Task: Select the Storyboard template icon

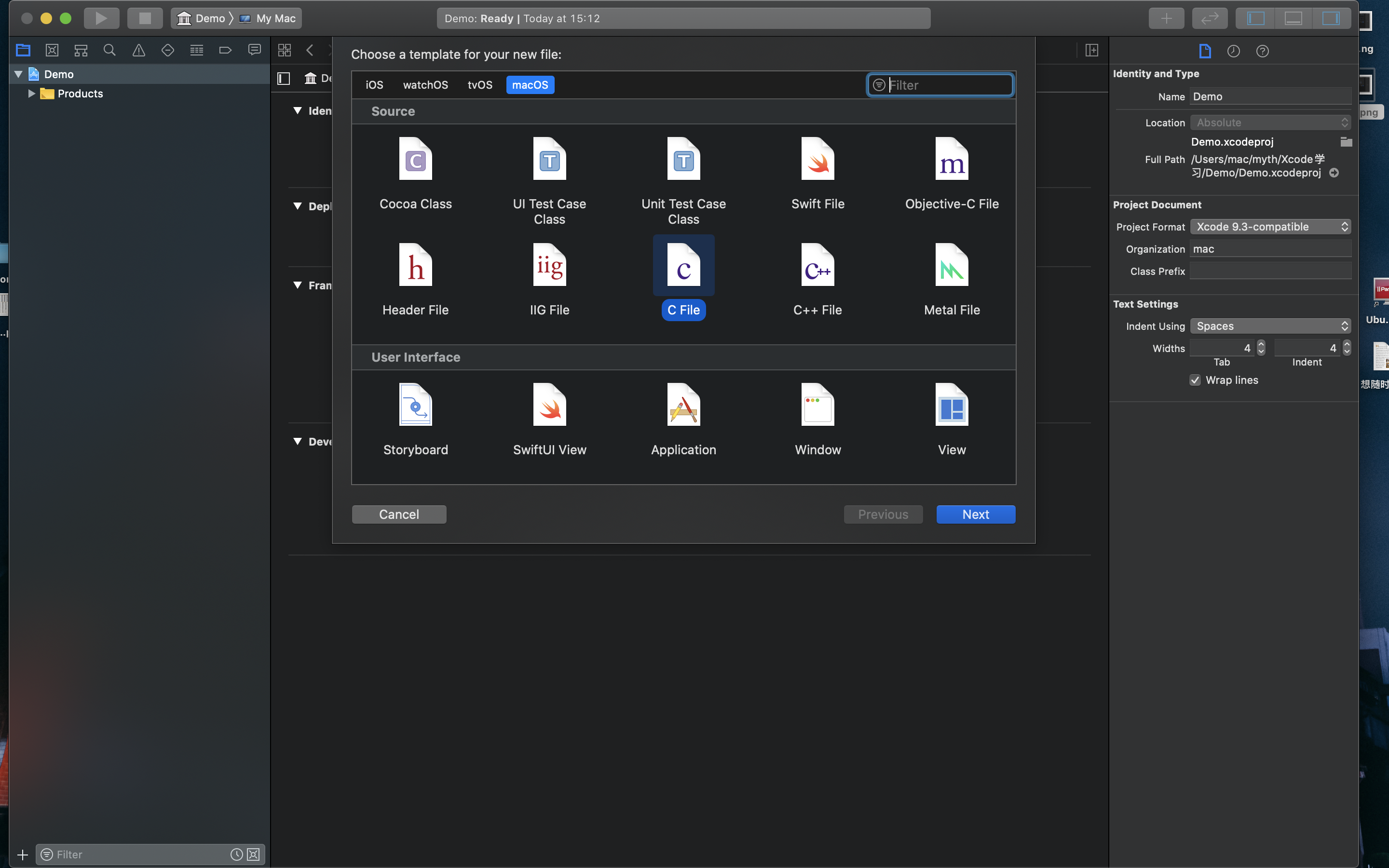Action: (415, 405)
